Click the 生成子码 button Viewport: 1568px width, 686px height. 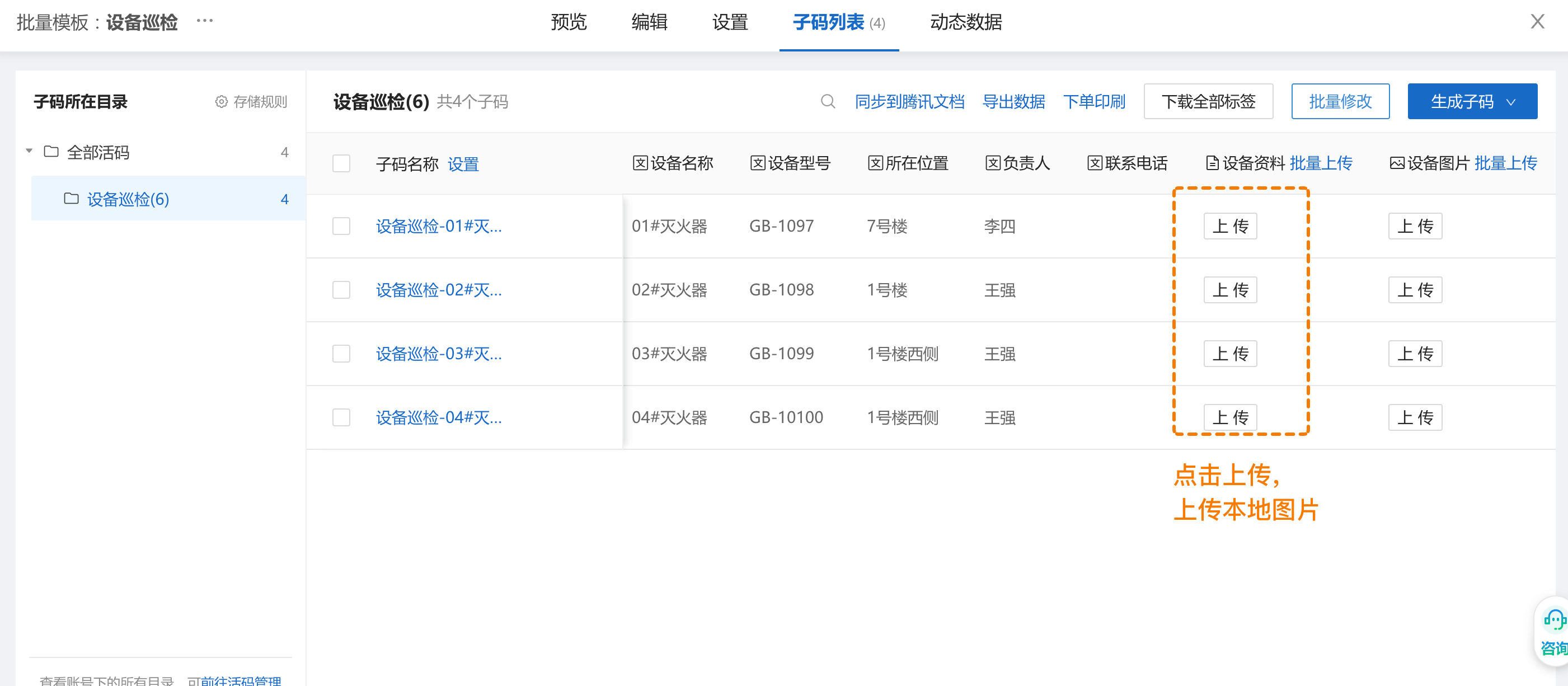[x=1472, y=102]
